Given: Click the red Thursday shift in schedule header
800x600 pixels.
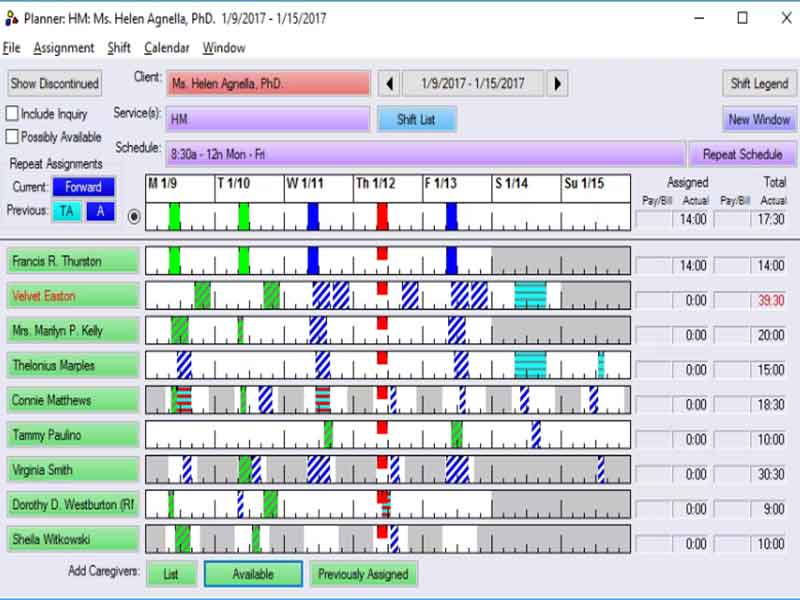Looking at the screenshot, I should 382,216.
